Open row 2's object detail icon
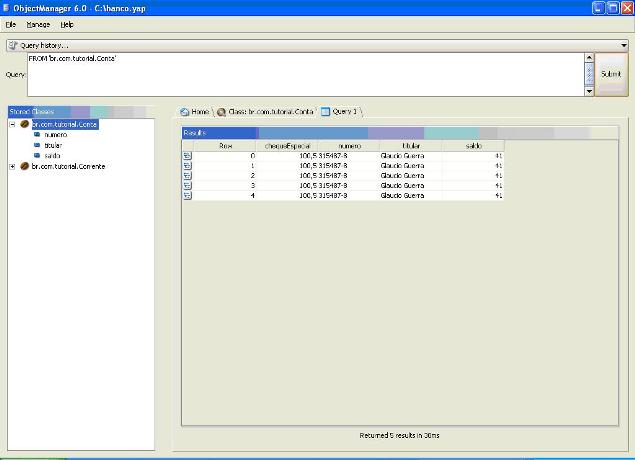The height and width of the screenshot is (460, 635). point(187,176)
